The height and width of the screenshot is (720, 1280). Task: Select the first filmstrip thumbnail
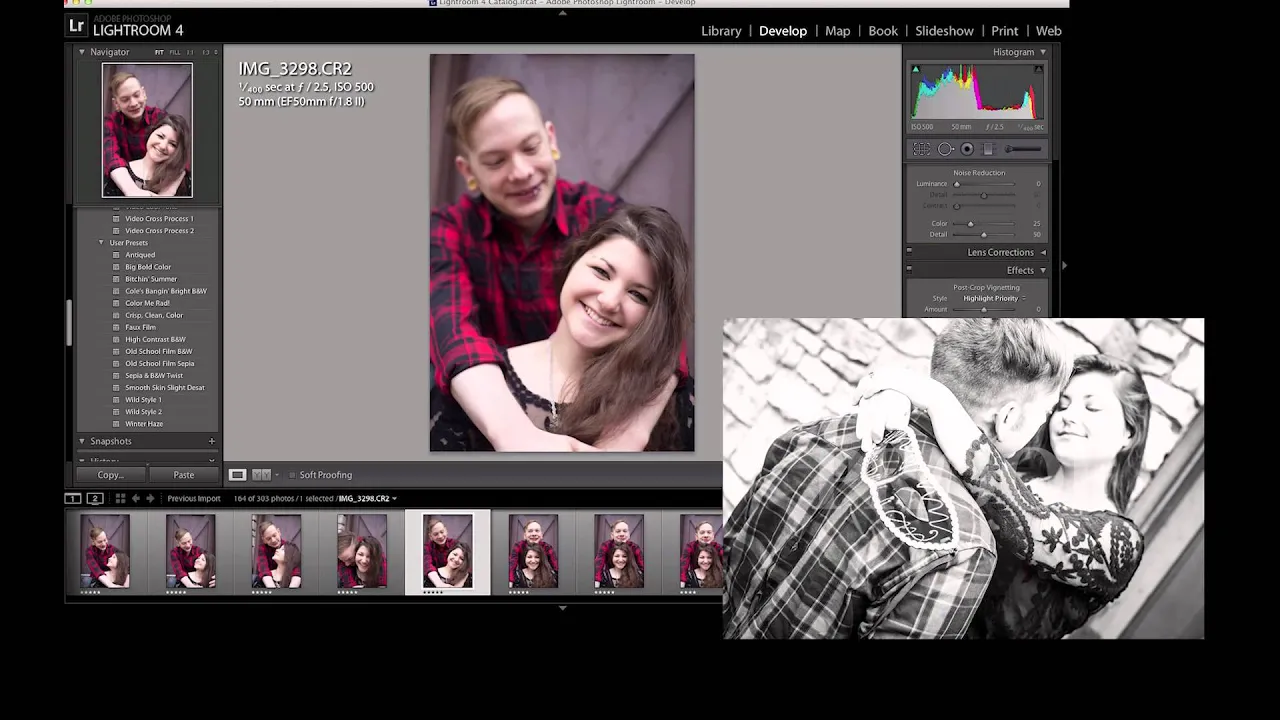click(x=105, y=551)
